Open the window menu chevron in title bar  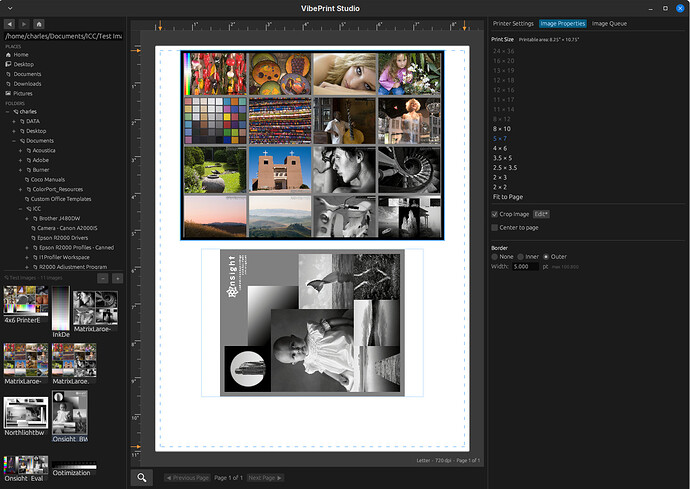[10, 8]
